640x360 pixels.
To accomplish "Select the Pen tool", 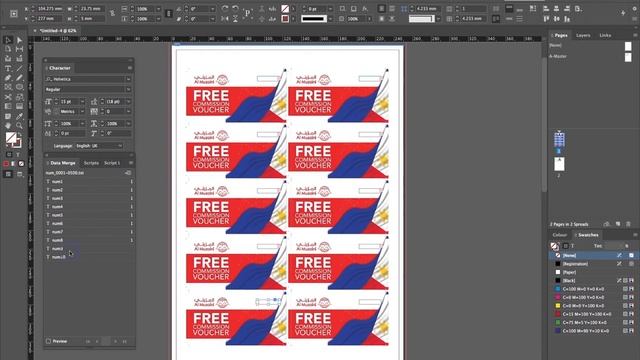I will pyautogui.click(x=8, y=78).
